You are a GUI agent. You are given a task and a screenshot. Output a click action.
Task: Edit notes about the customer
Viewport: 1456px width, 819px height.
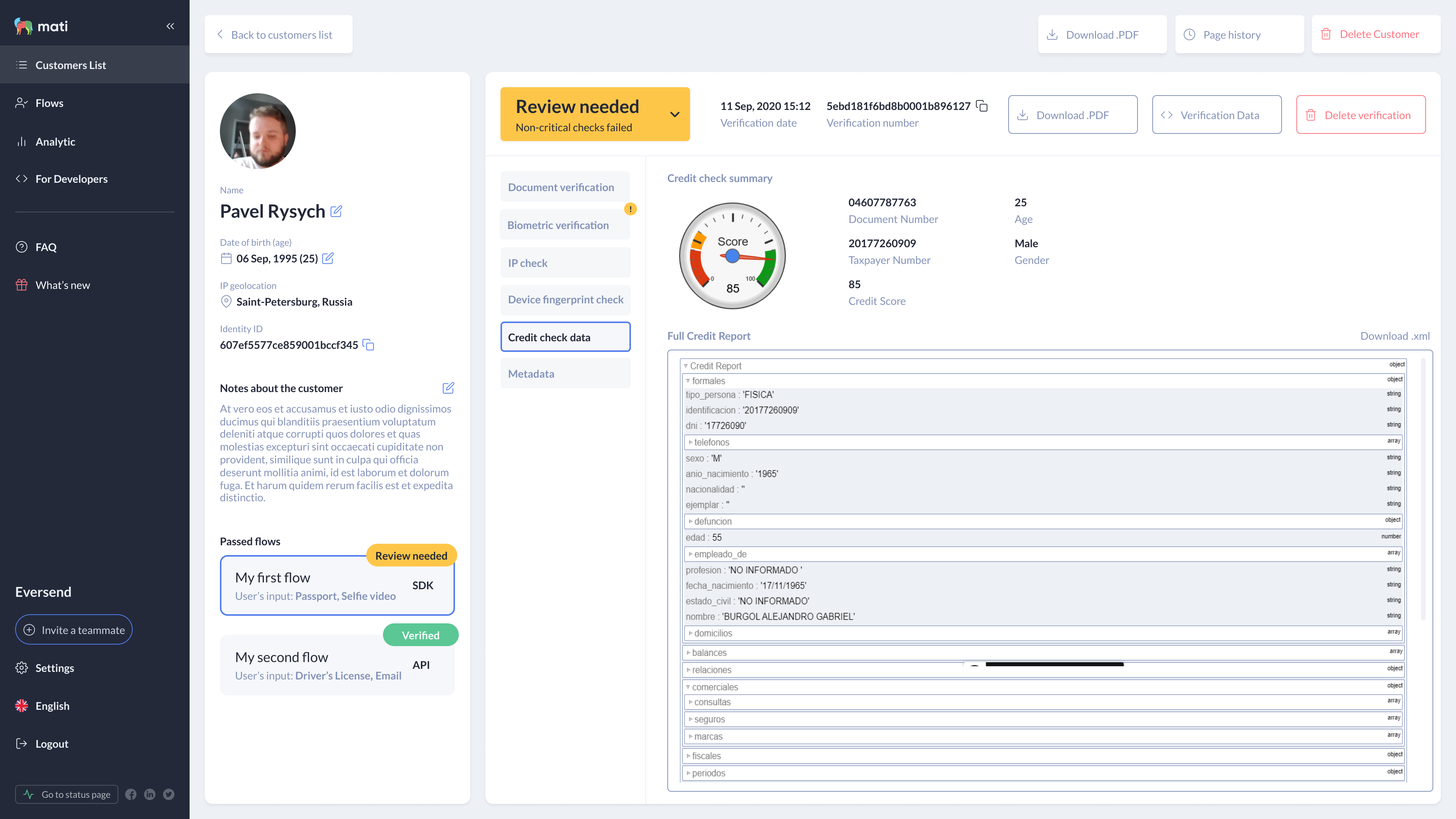[448, 388]
